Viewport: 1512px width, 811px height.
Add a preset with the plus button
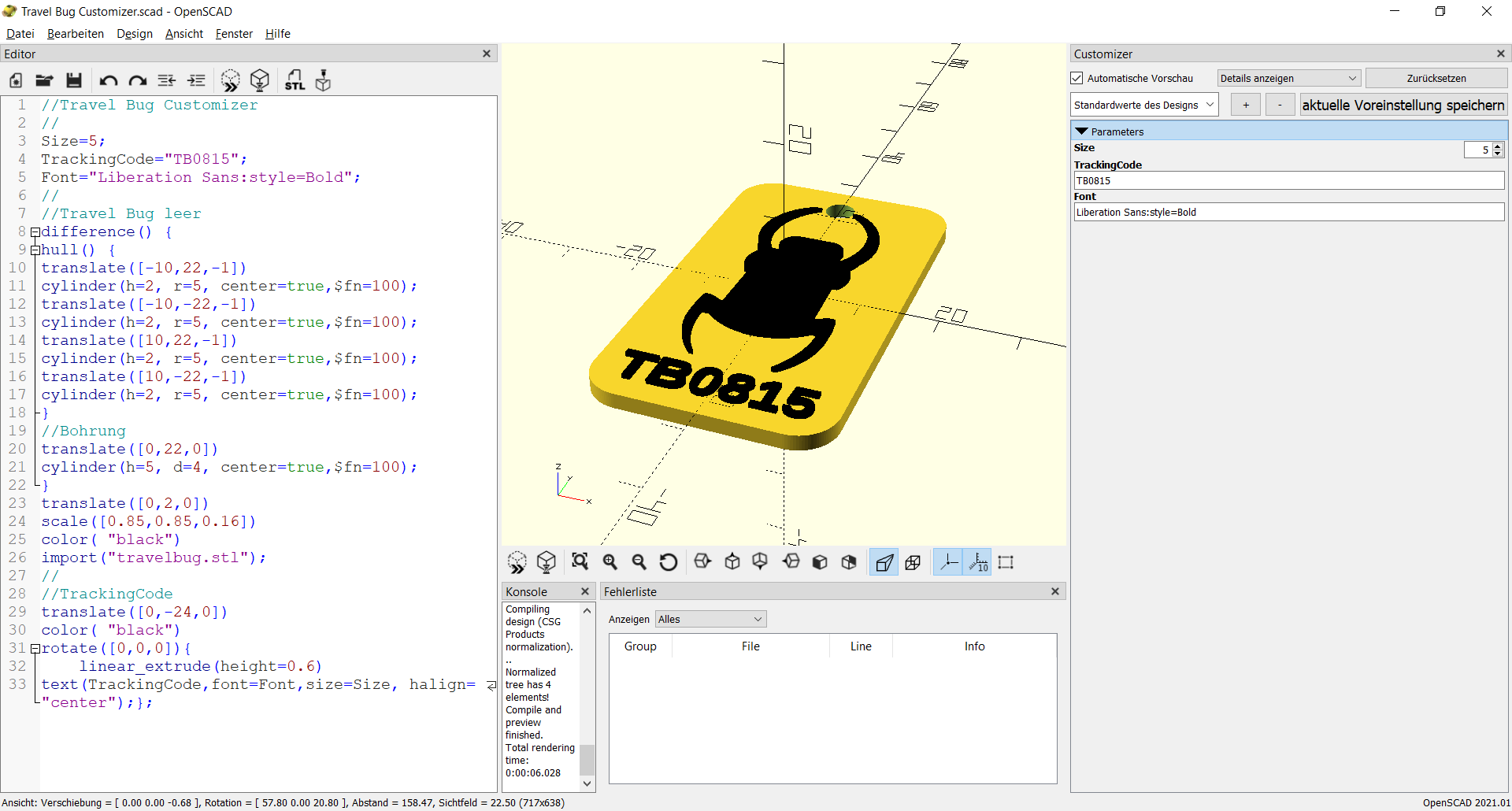point(1246,105)
